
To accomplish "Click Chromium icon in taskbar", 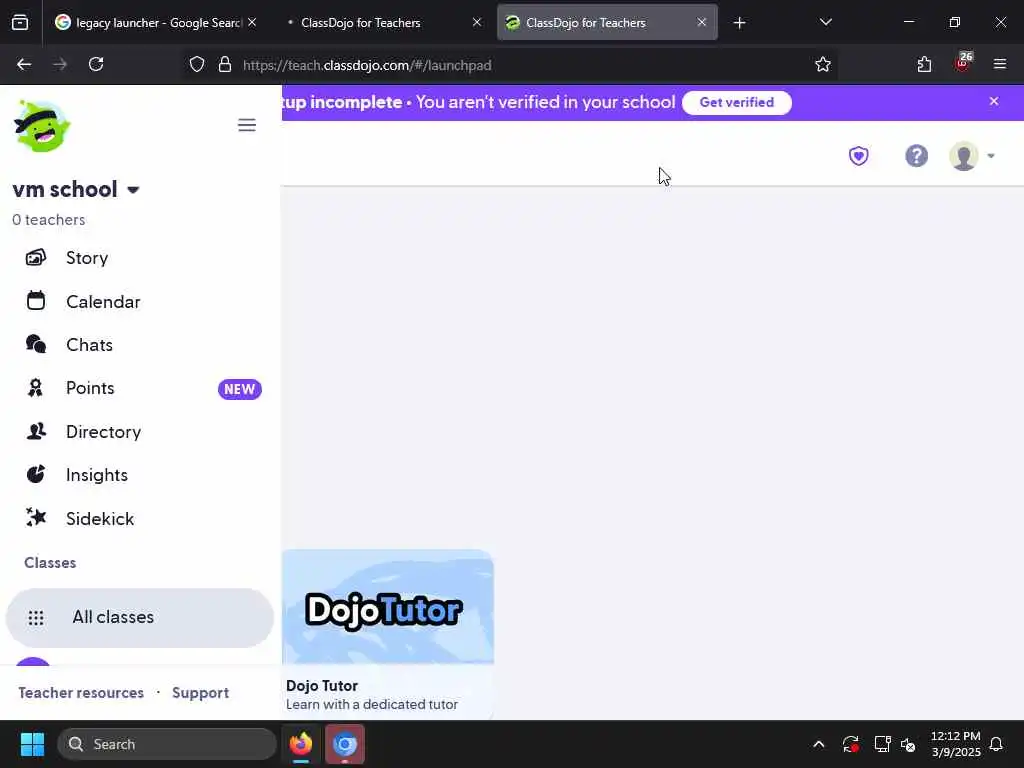I will [345, 744].
